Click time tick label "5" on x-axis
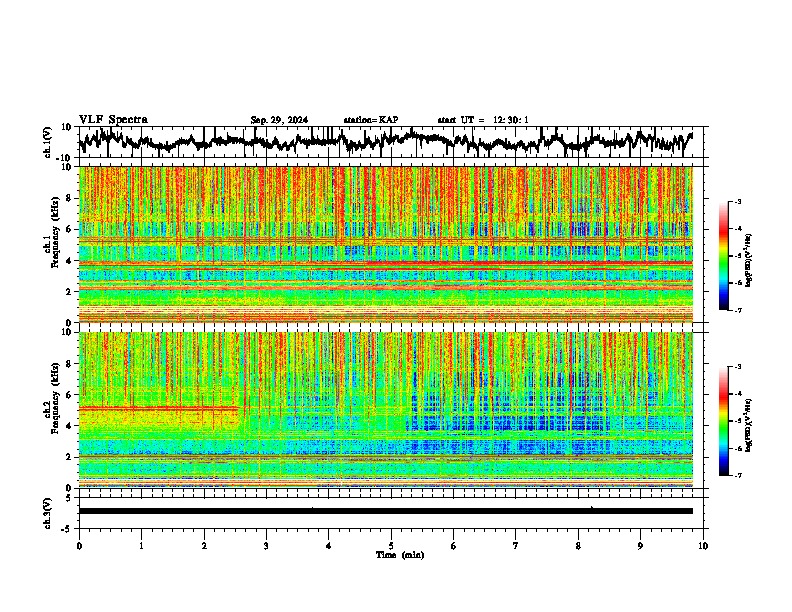The image size is (792, 612). 391,546
